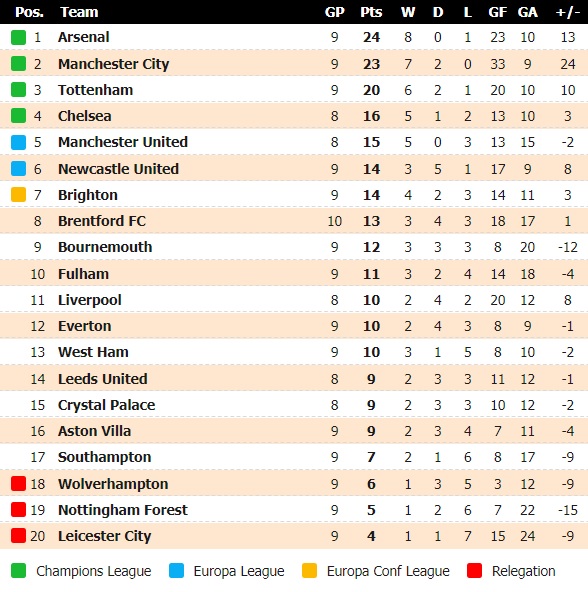Click the green marker beside Arsenal
Screen dimensions: 588x592
click(18, 37)
